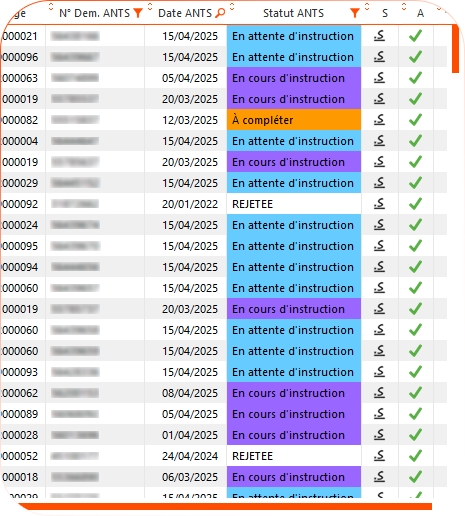Select the REJETEE status dated 24/04/2024
The width and height of the screenshot is (465, 516).
(294, 456)
